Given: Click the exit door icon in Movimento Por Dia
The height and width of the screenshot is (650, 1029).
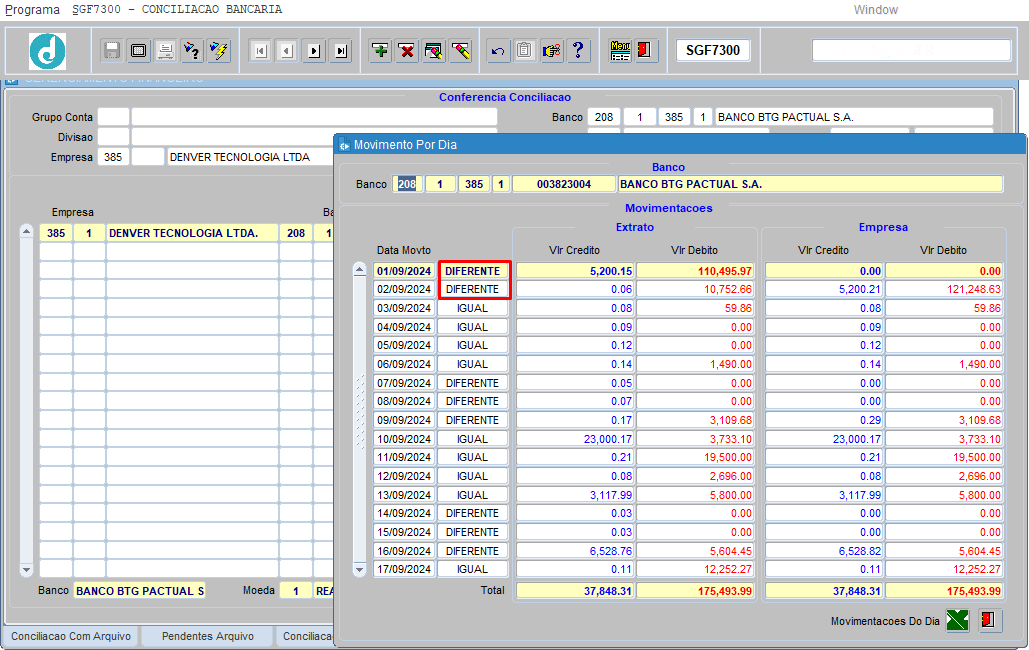Looking at the screenshot, I should [989, 620].
